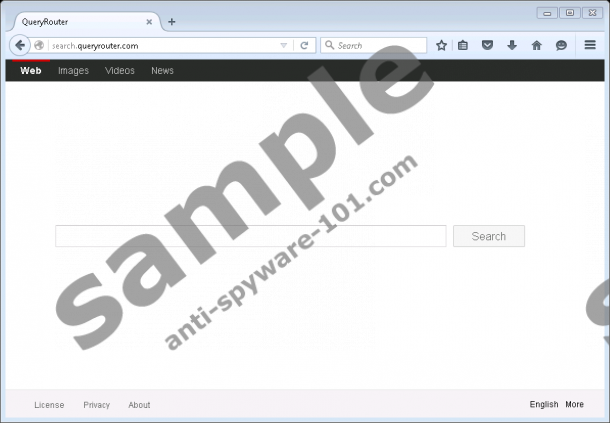Expand the URL bar history dropdown

284,45
